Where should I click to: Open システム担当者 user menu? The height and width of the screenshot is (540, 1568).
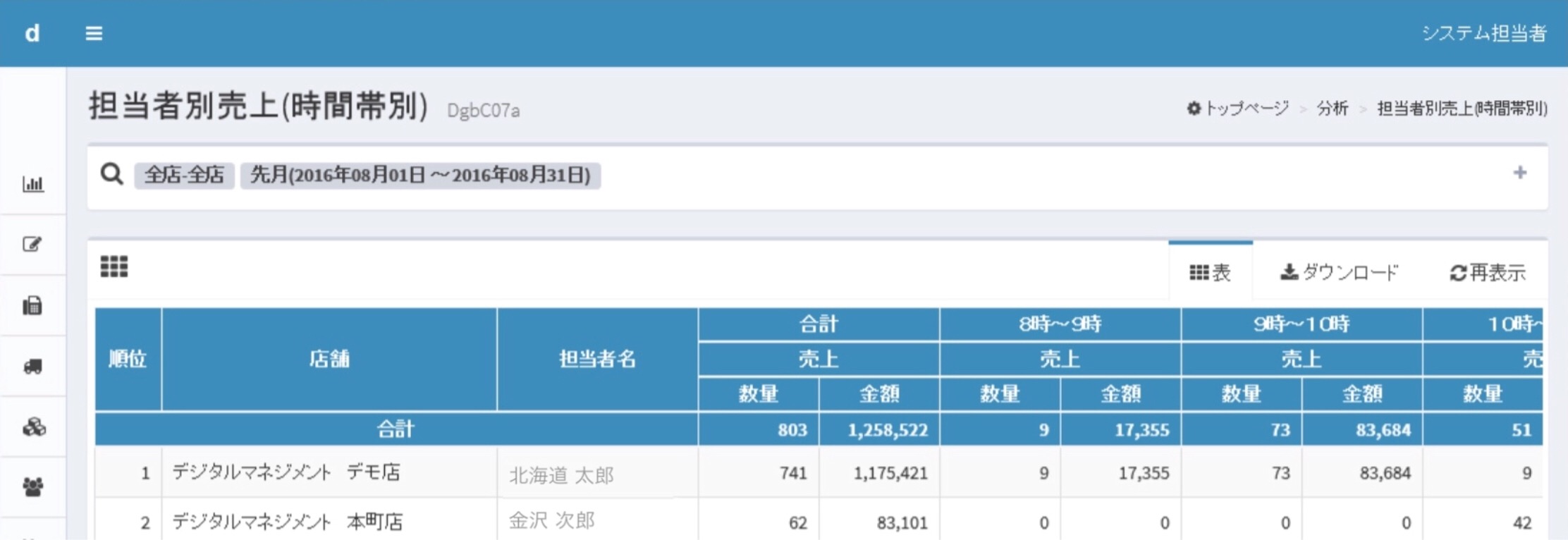pos(1484,33)
